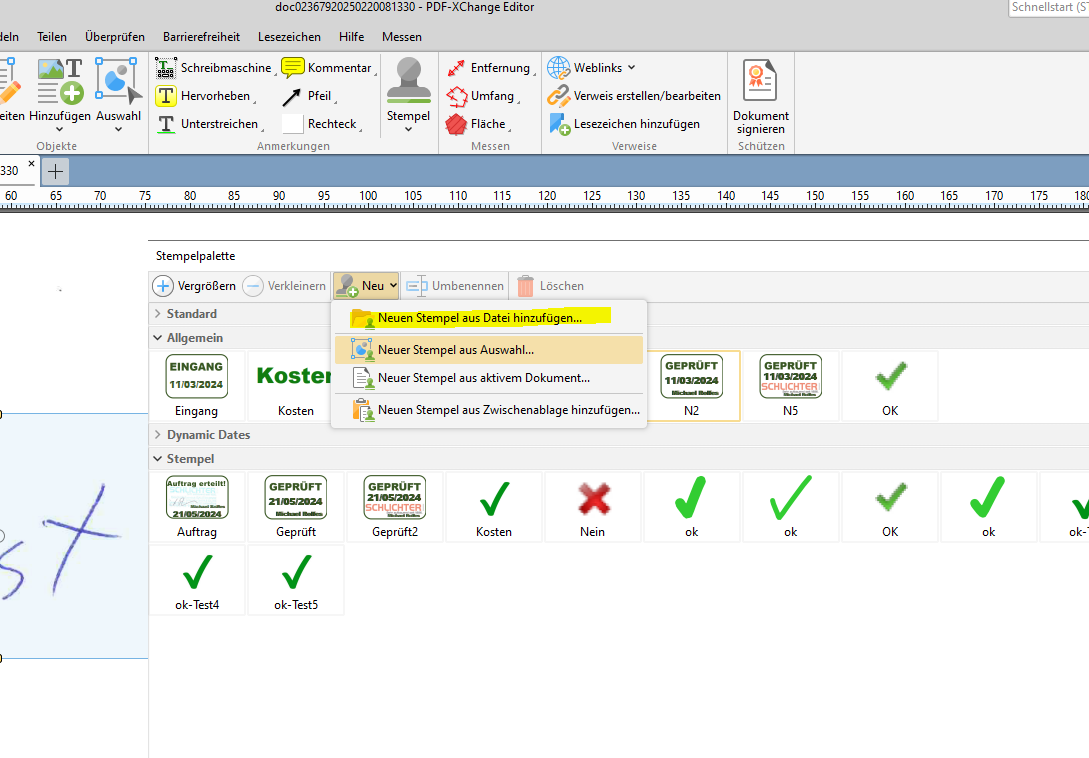This screenshot has height=758, width=1089.
Task: Select Neuer Stempel aus aktivem Dokument
Action: tap(483, 378)
